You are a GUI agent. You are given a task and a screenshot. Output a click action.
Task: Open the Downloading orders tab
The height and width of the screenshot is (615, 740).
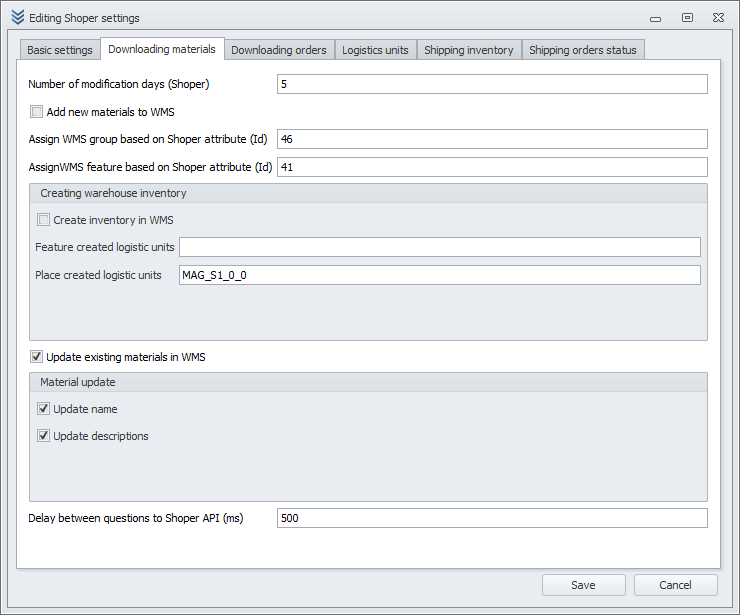(x=279, y=50)
